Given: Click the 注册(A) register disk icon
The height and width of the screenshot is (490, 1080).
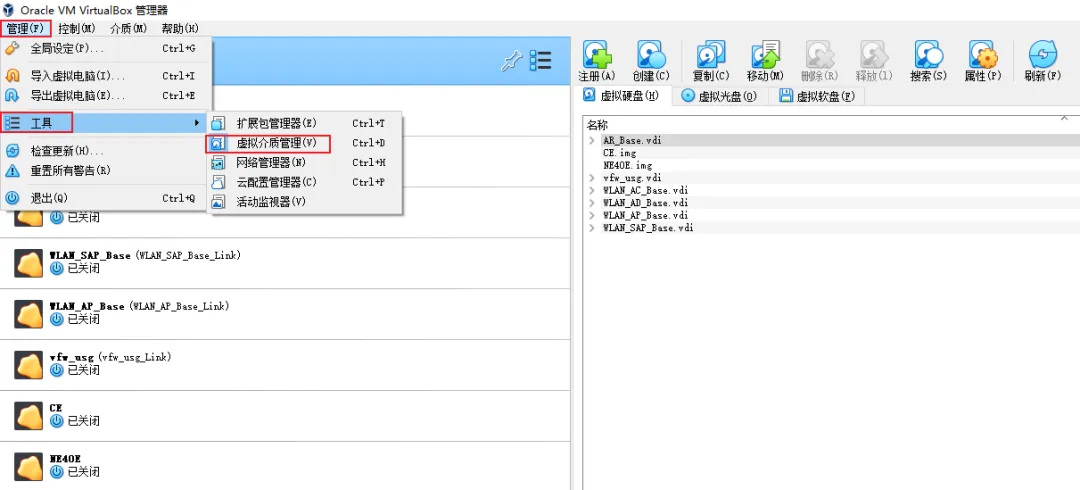Looking at the screenshot, I should pos(597,54).
